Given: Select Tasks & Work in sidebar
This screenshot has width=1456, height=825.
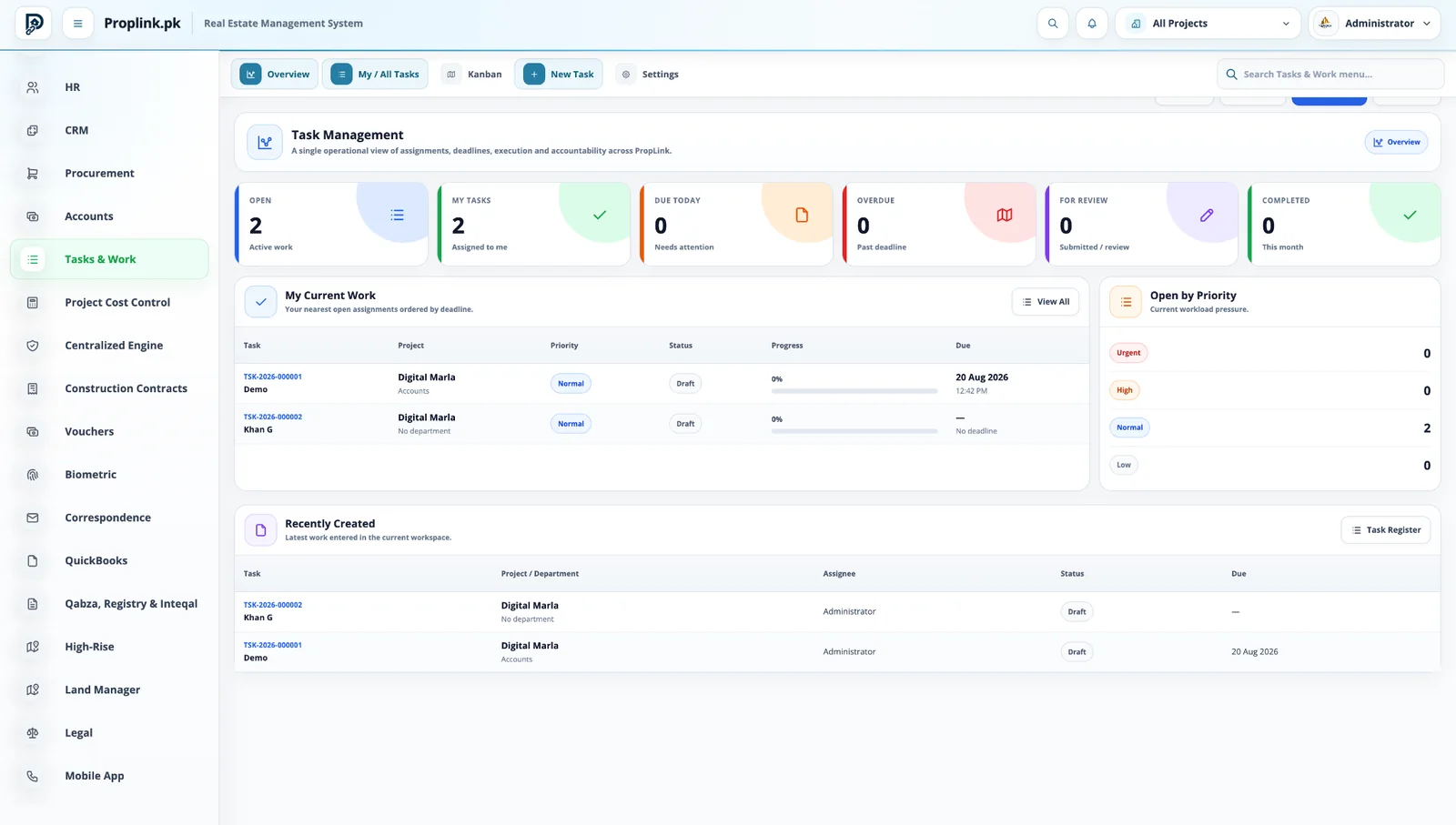Looking at the screenshot, I should [x=109, y=259].
